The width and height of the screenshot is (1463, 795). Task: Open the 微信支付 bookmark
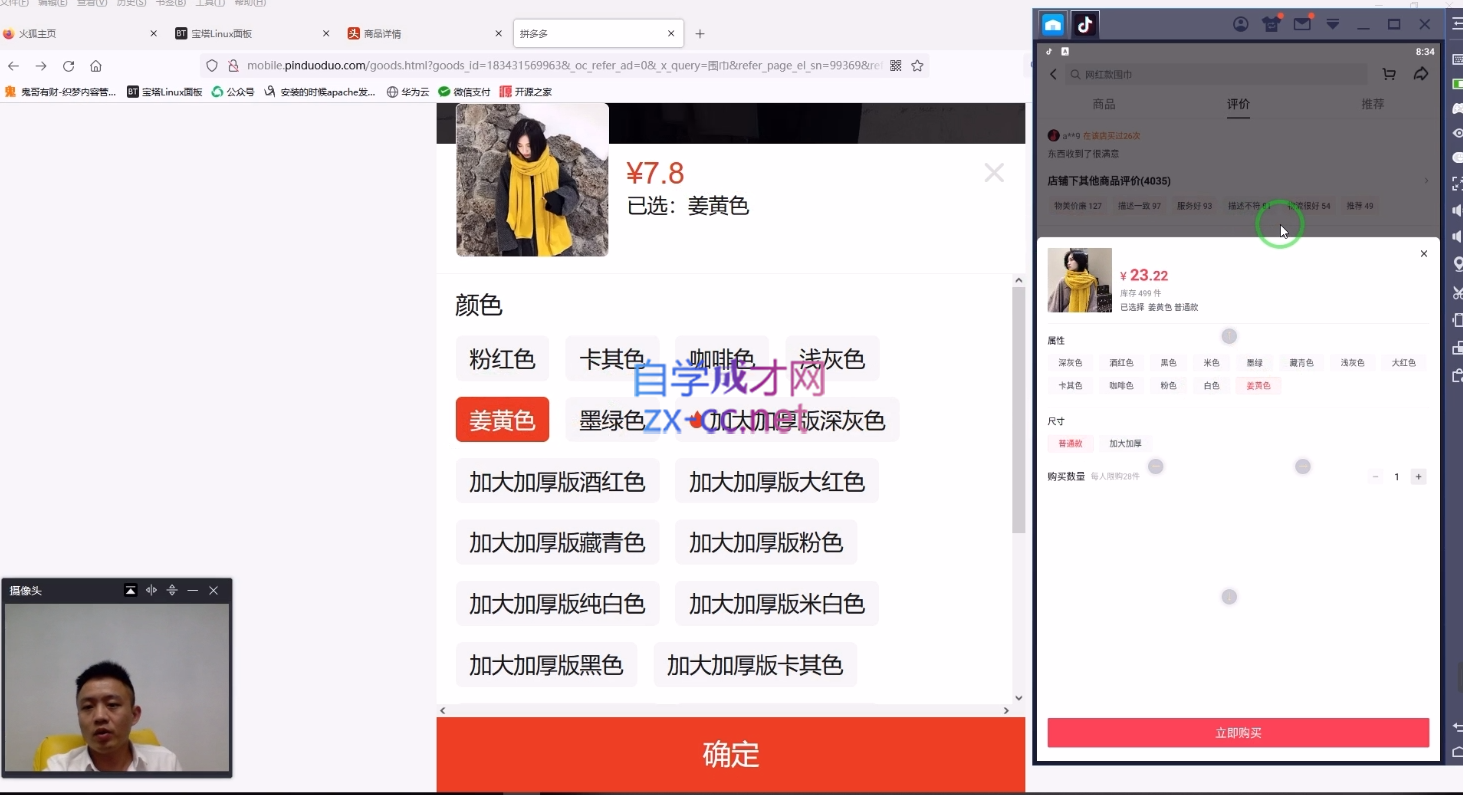pyautogui.click(x=464, y=92)
